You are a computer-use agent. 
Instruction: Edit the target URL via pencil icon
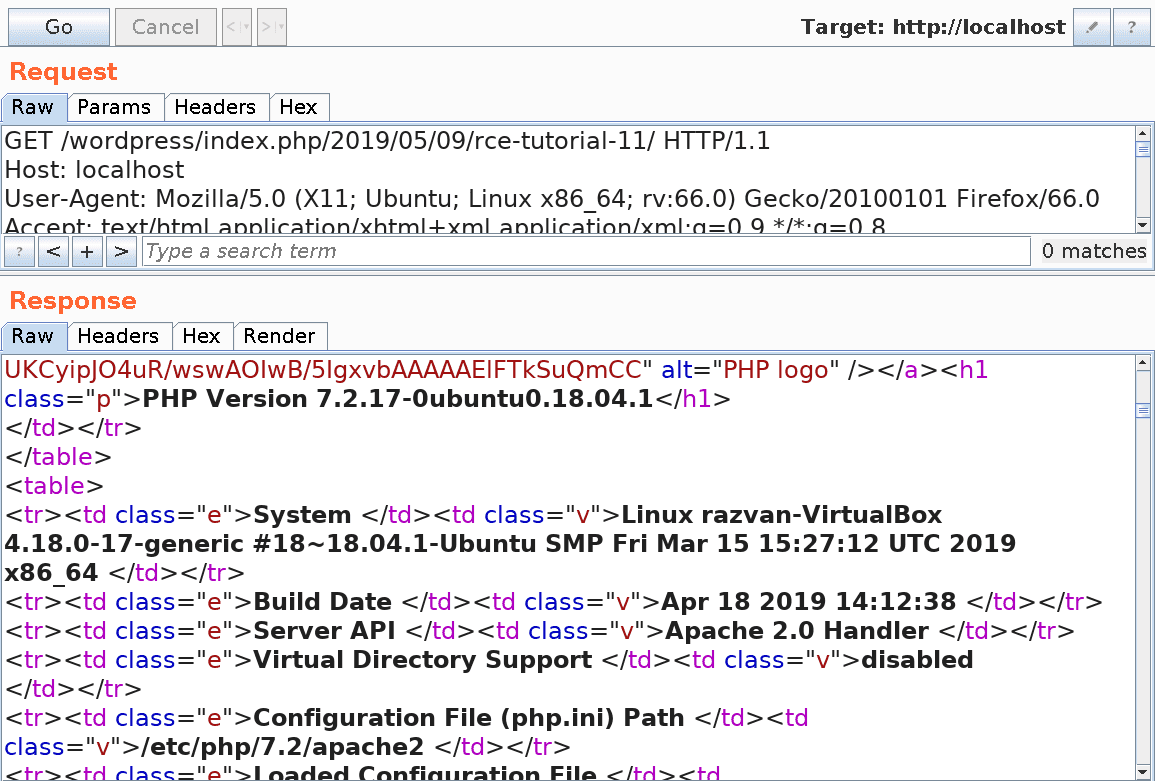coord(1091,27)
